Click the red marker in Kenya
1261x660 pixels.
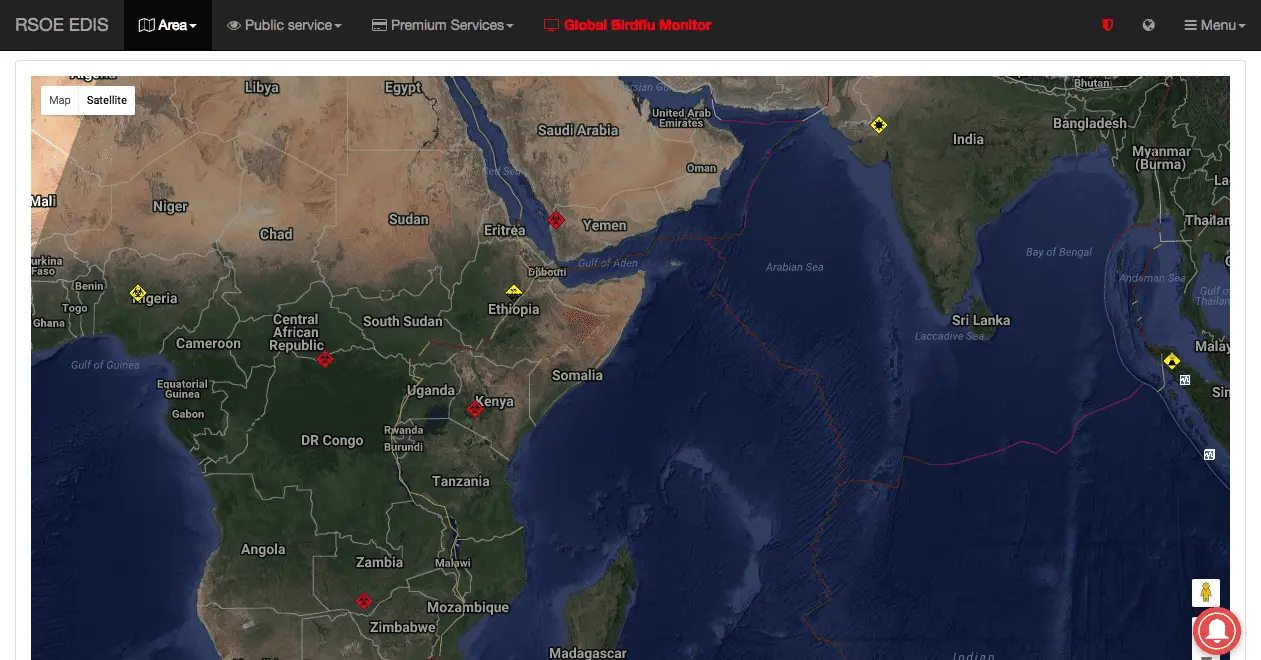click(x=475, y=409)
